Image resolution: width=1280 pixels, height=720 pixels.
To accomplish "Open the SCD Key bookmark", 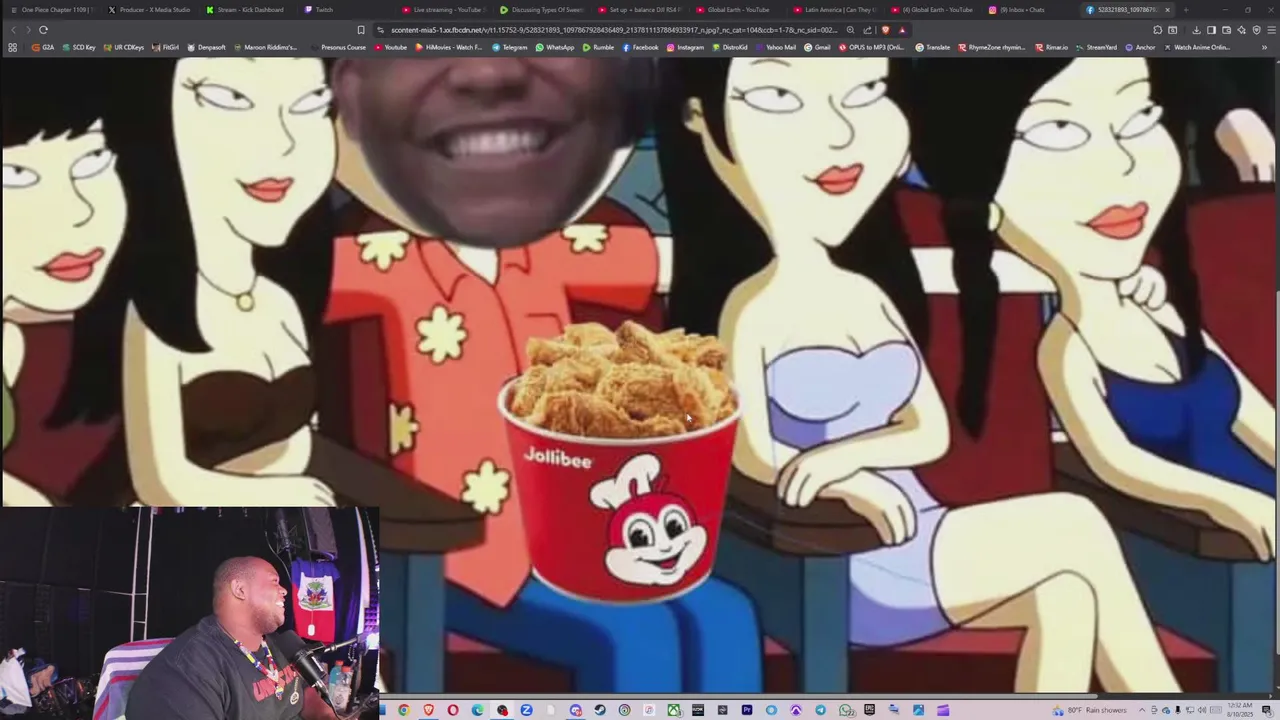I will [79, 47].
